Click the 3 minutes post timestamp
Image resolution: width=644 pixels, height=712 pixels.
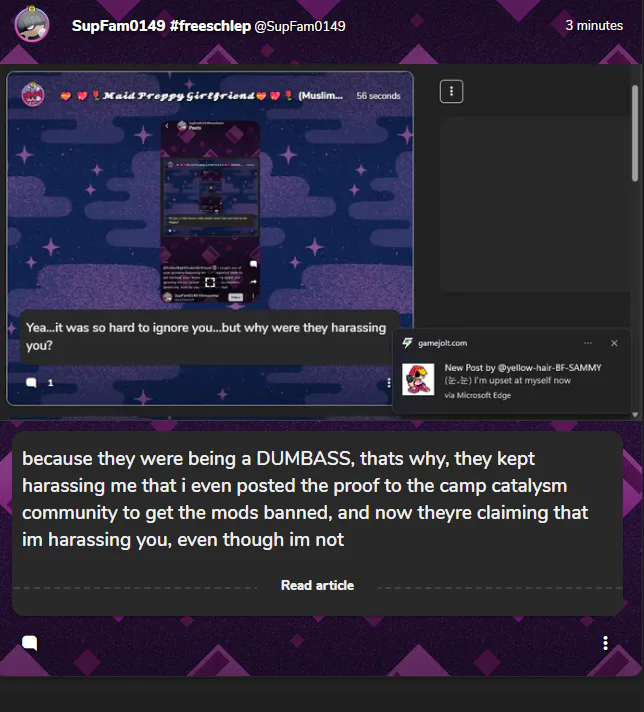click(x=594, y=25)
